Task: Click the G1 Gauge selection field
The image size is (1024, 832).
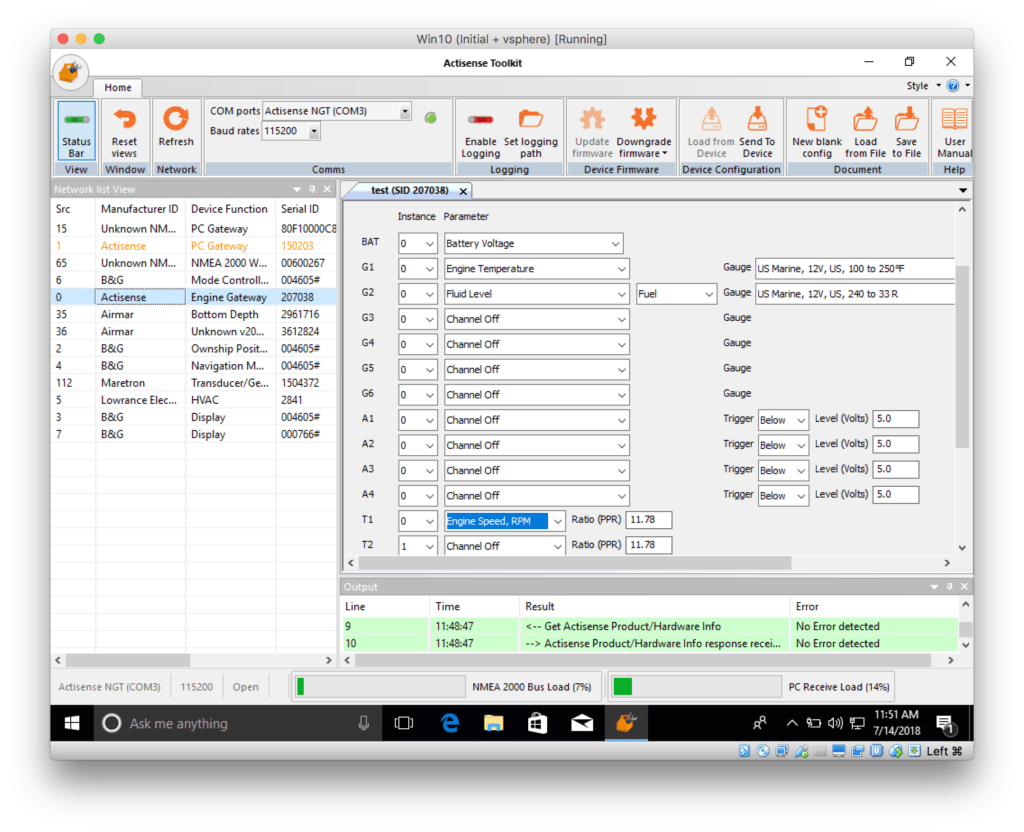Action: (x=854, y=268)
